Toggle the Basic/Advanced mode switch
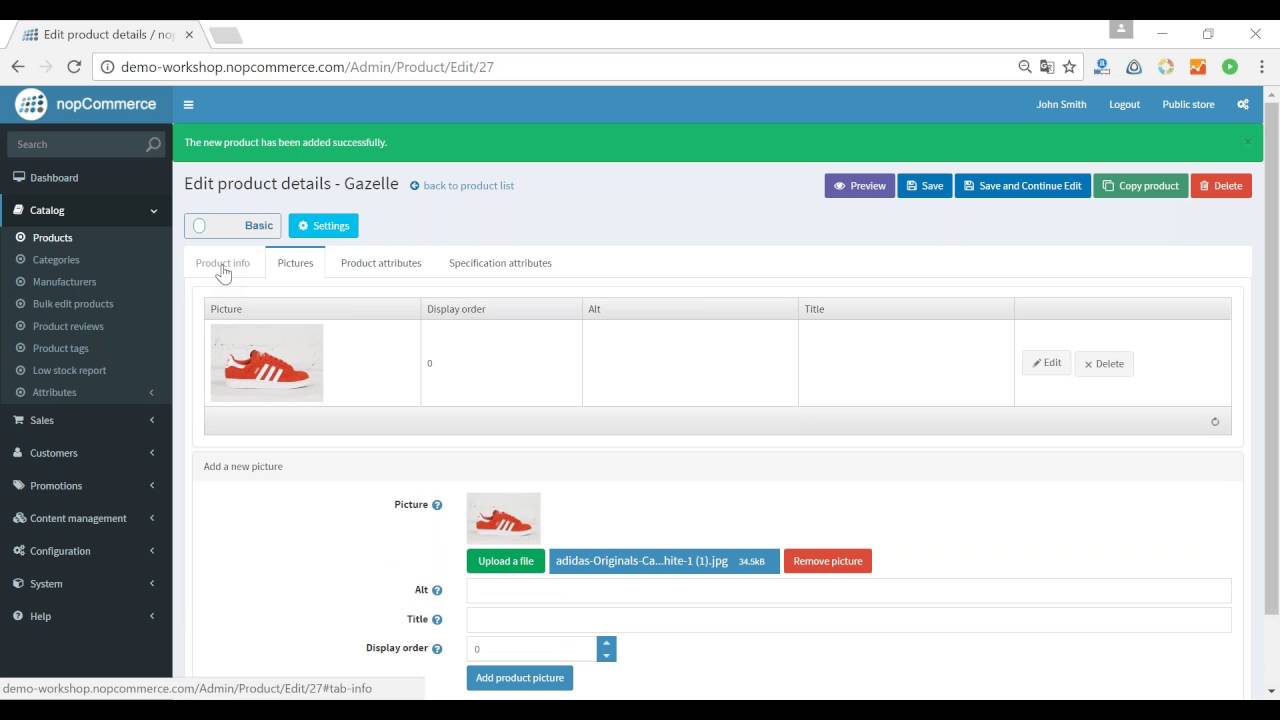Viewport: 1280px width, 720px height. click(232, 226)
